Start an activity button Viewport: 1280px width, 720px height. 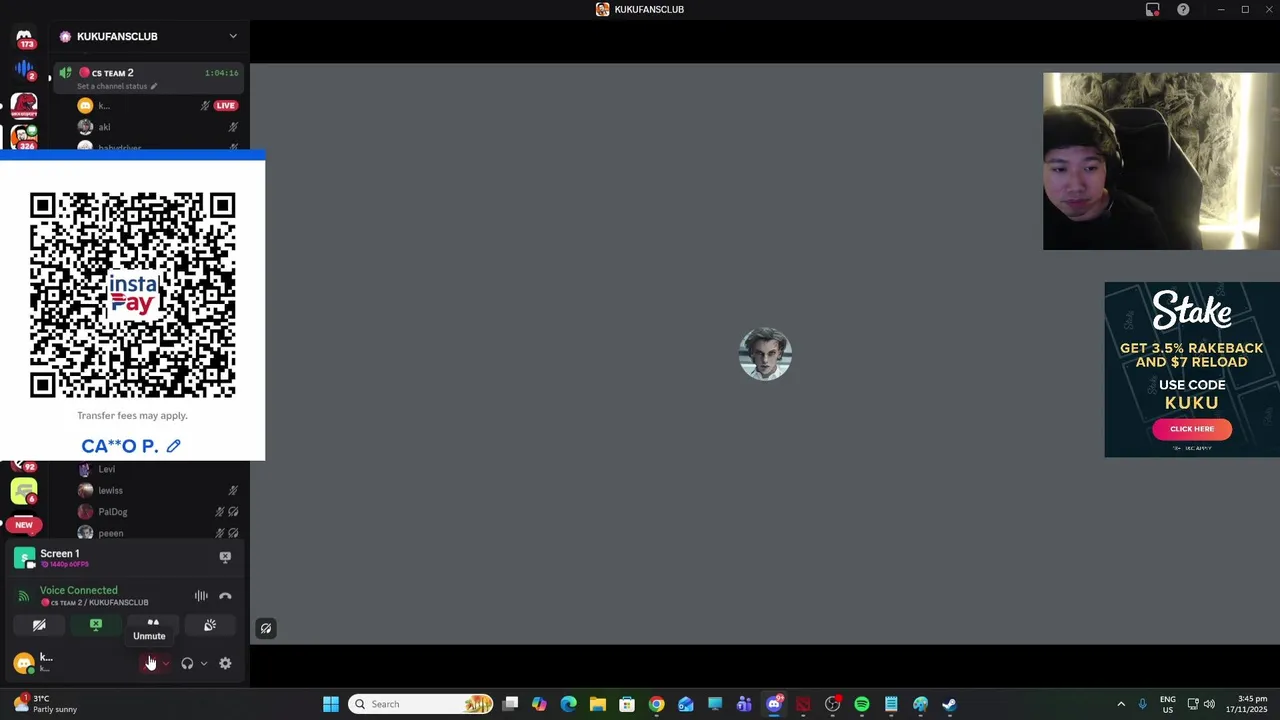click(153, 623)
